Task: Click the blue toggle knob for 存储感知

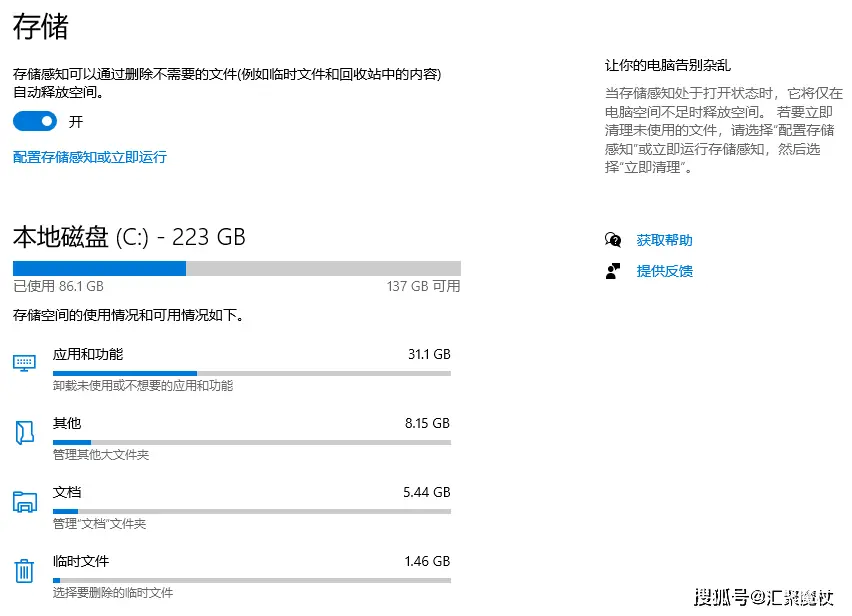Action: tap(46, 120)
